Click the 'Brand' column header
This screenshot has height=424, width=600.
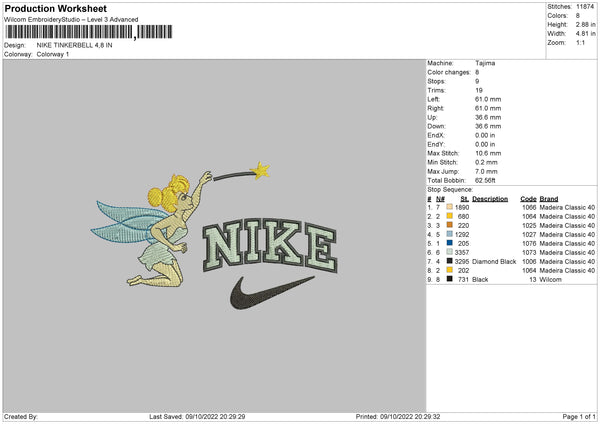pyautogui.click(x=549, y=199)
